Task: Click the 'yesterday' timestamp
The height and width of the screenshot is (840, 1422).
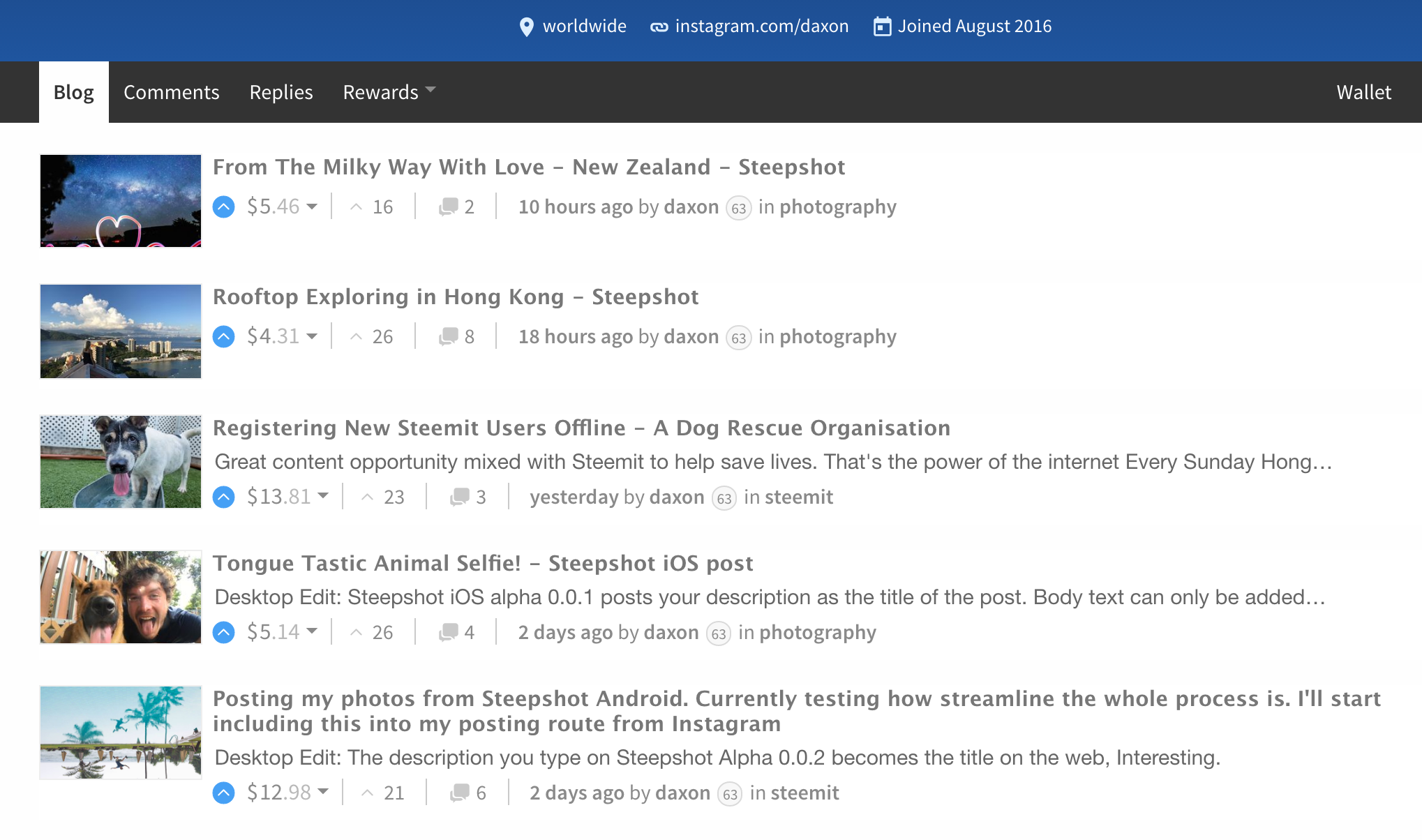Action: coord(574,497)
